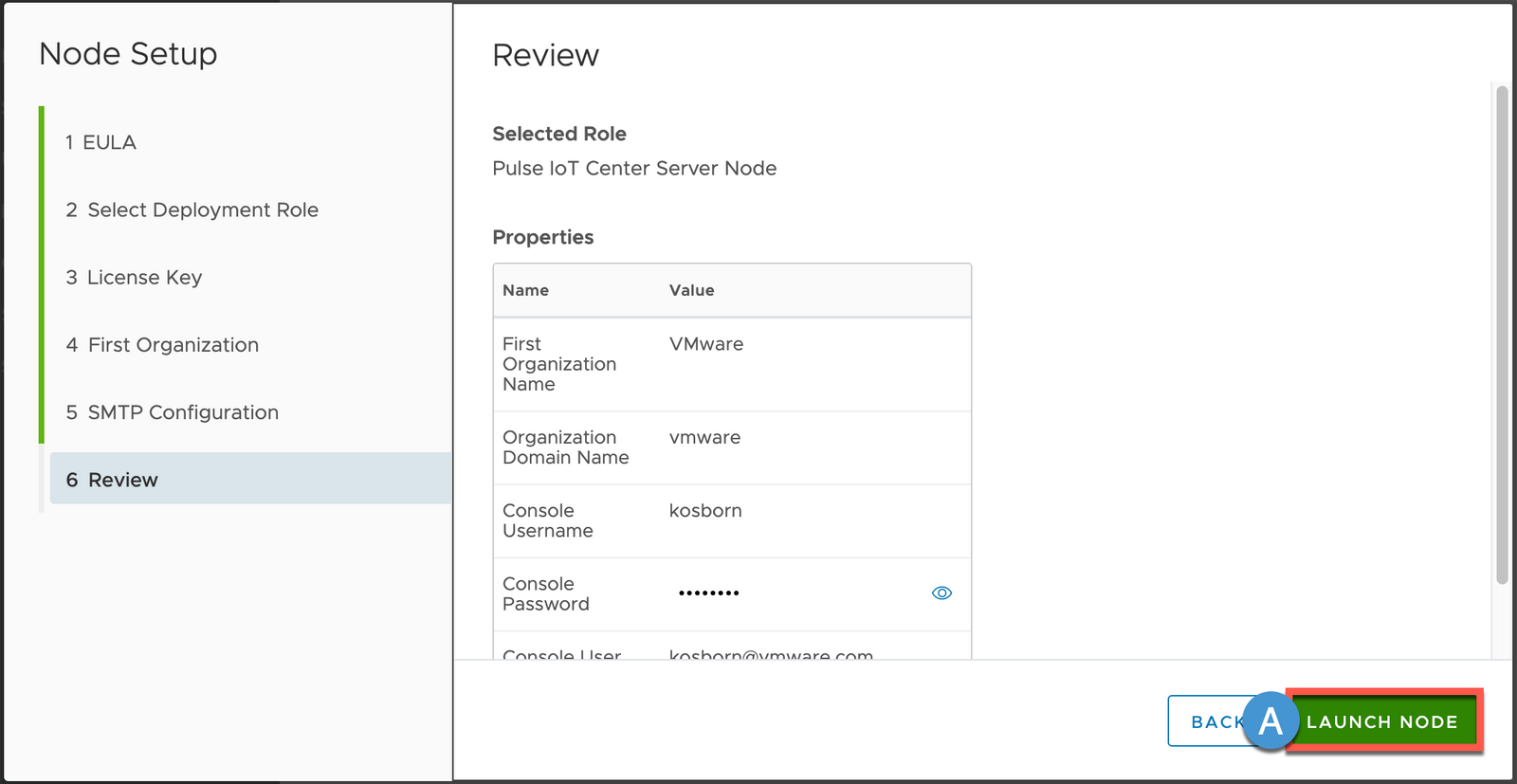Screen dimensions: 1517x784
Task: Click the Properties section heading
Action: click(x=542, y=237)
